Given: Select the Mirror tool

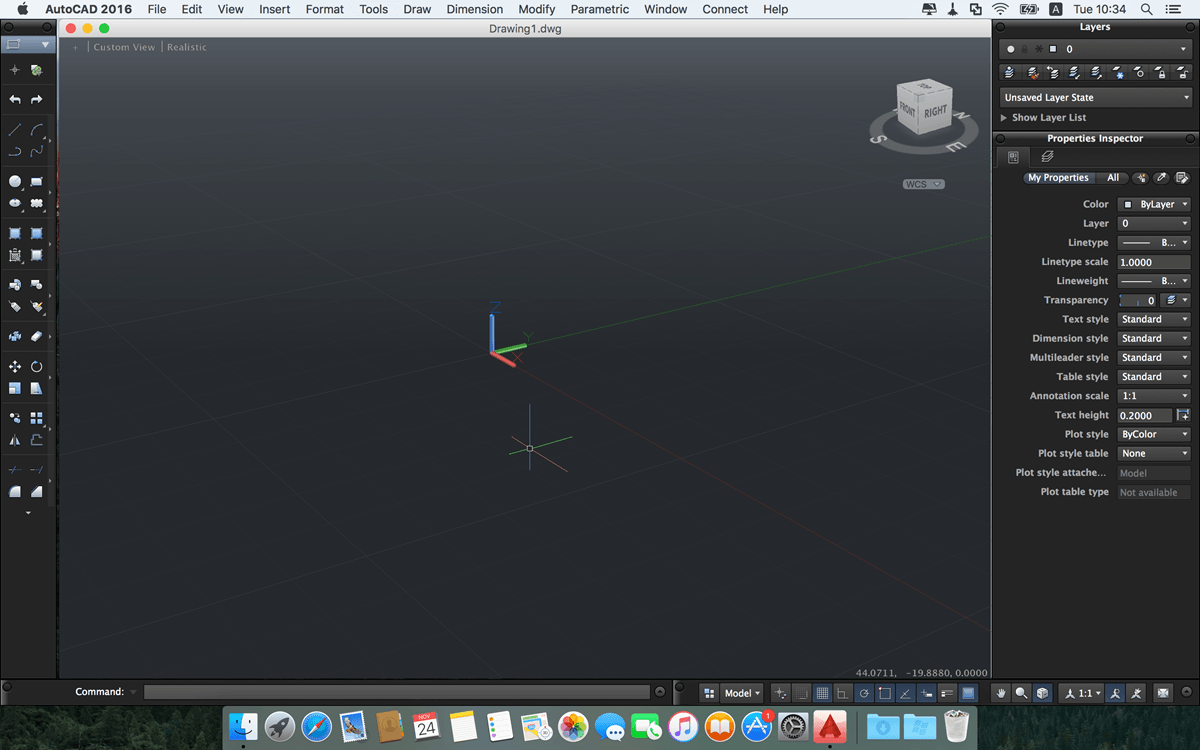Looking at the screenshot, I should (15, 440).
